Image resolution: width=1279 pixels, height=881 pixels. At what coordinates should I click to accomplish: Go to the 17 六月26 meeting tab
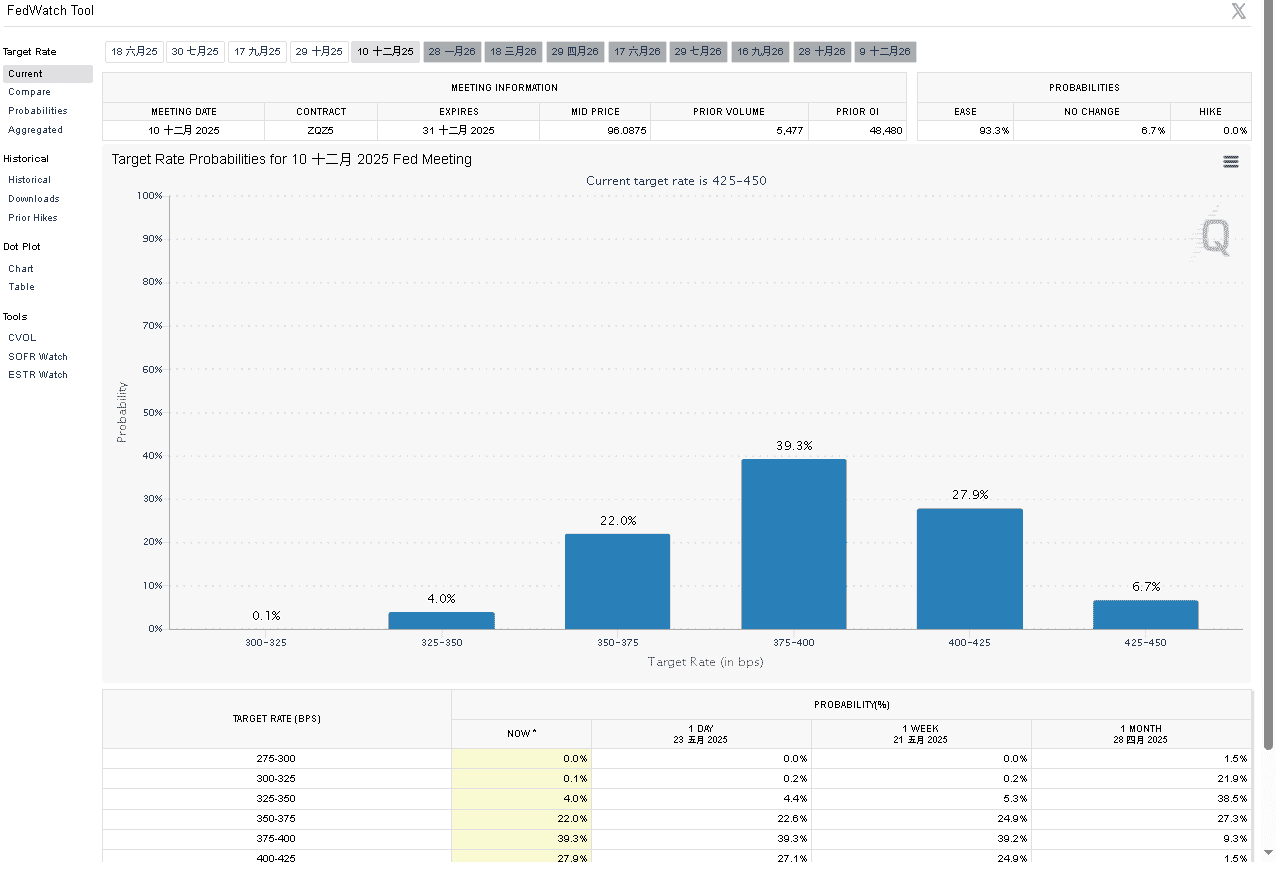tap(637, 52)
